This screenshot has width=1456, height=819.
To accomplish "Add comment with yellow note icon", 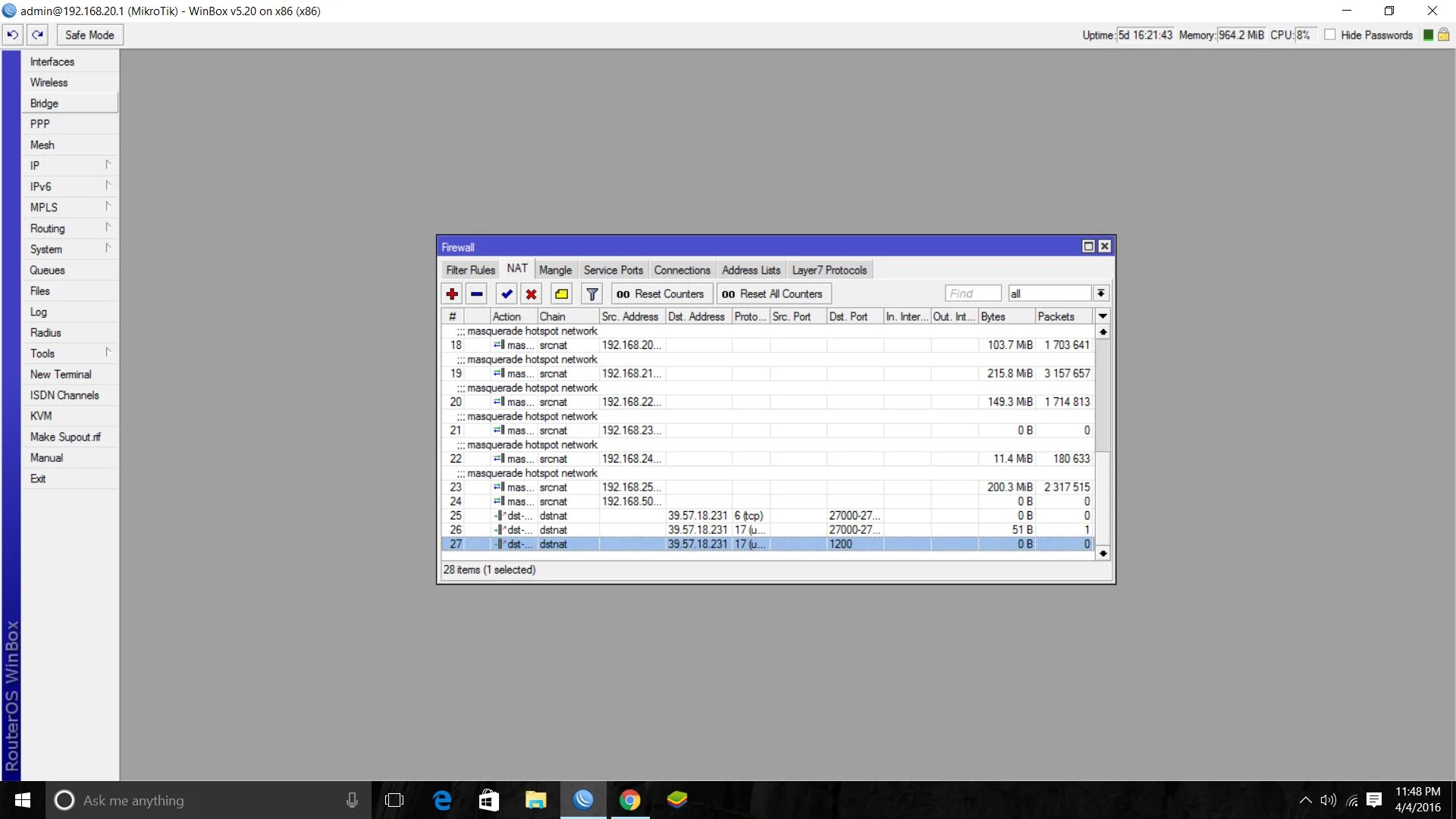I will (x=561, y=293).
